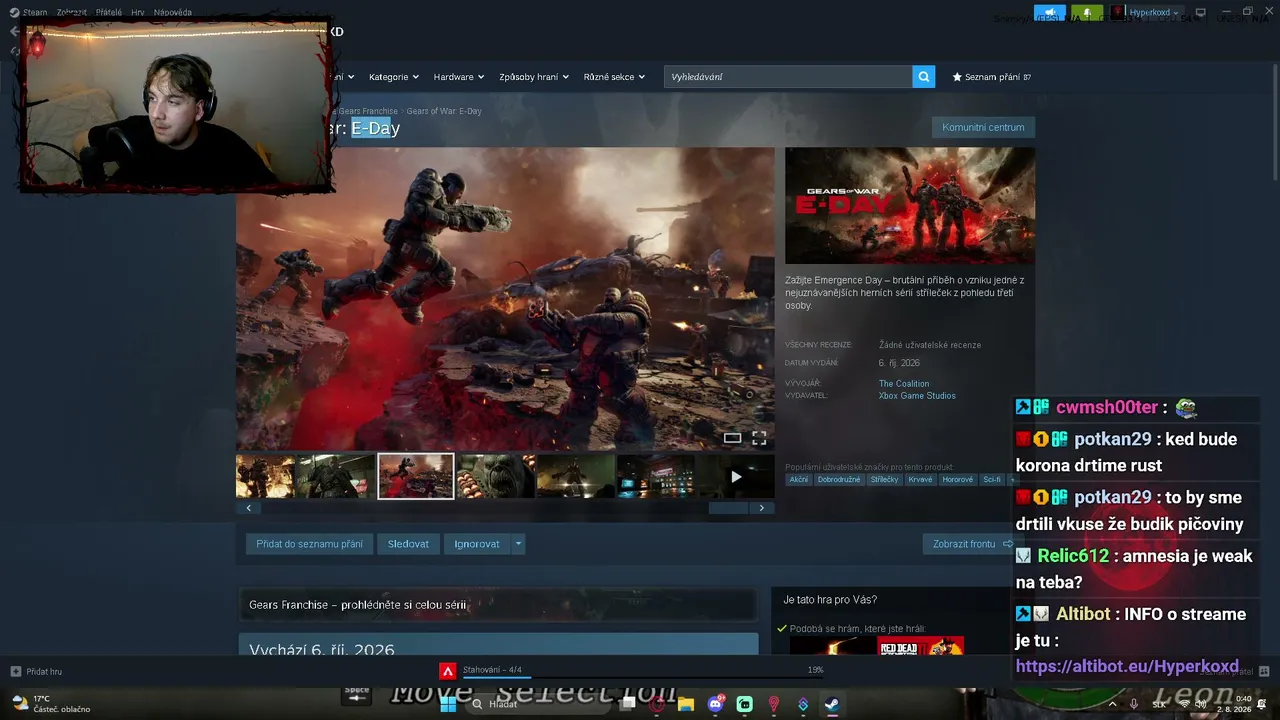1280x720 pixels.
Task: Open the Gears of War E-Day capsule image
Action: coord(910,206)
